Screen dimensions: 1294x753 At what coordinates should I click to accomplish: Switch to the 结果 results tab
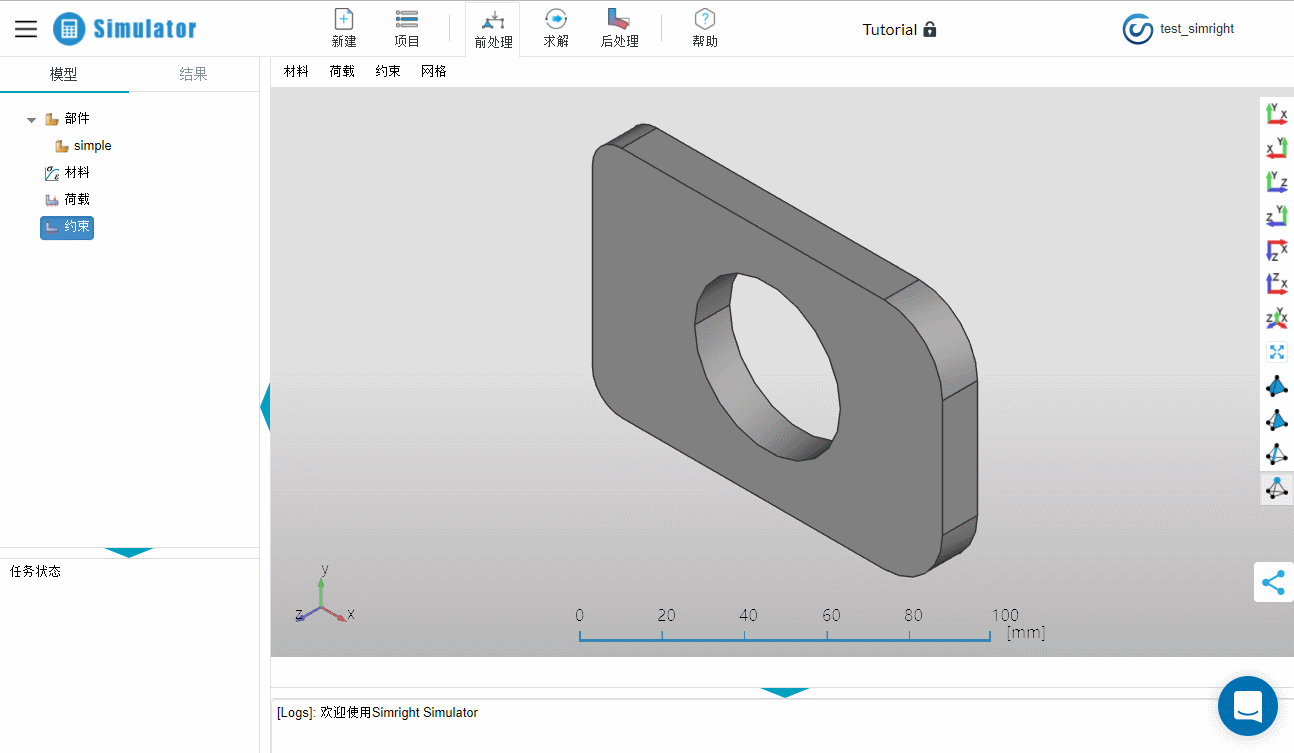(x=193, y=74)
